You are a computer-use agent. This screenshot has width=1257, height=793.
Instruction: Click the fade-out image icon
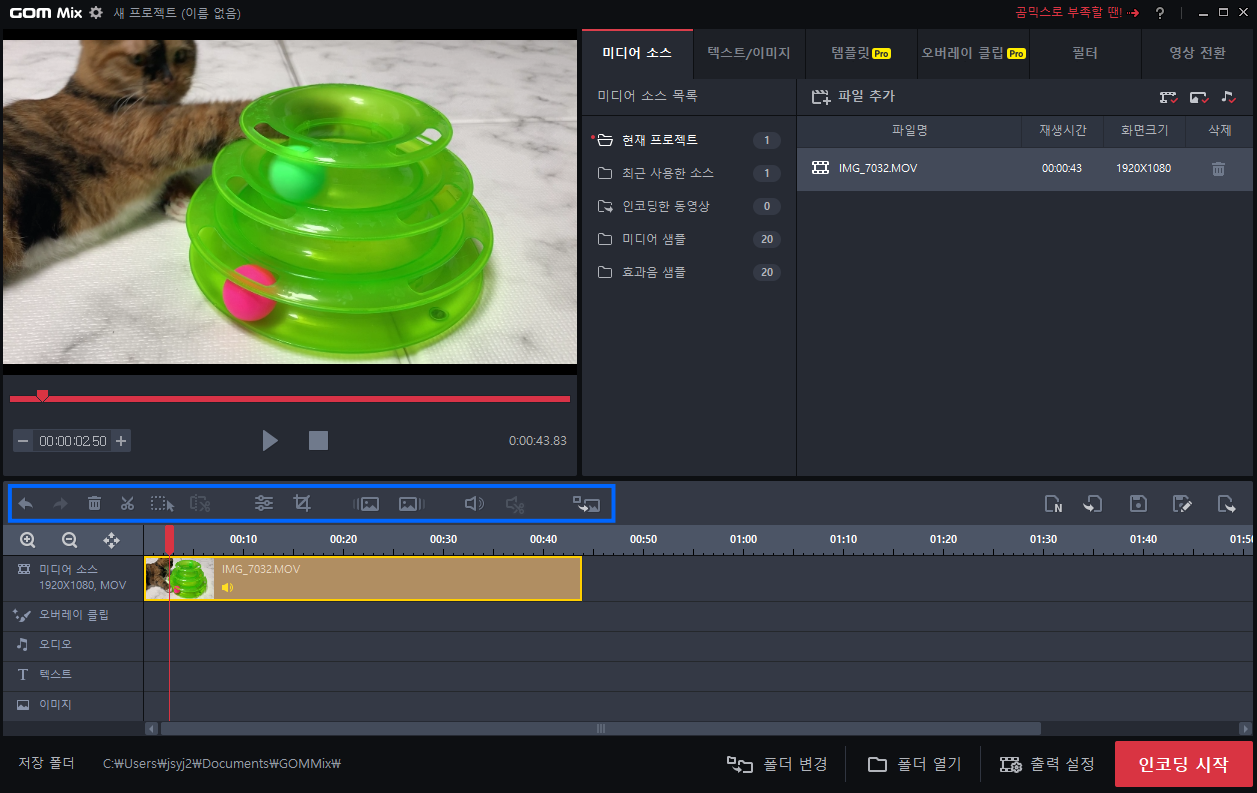pos(411,504)
